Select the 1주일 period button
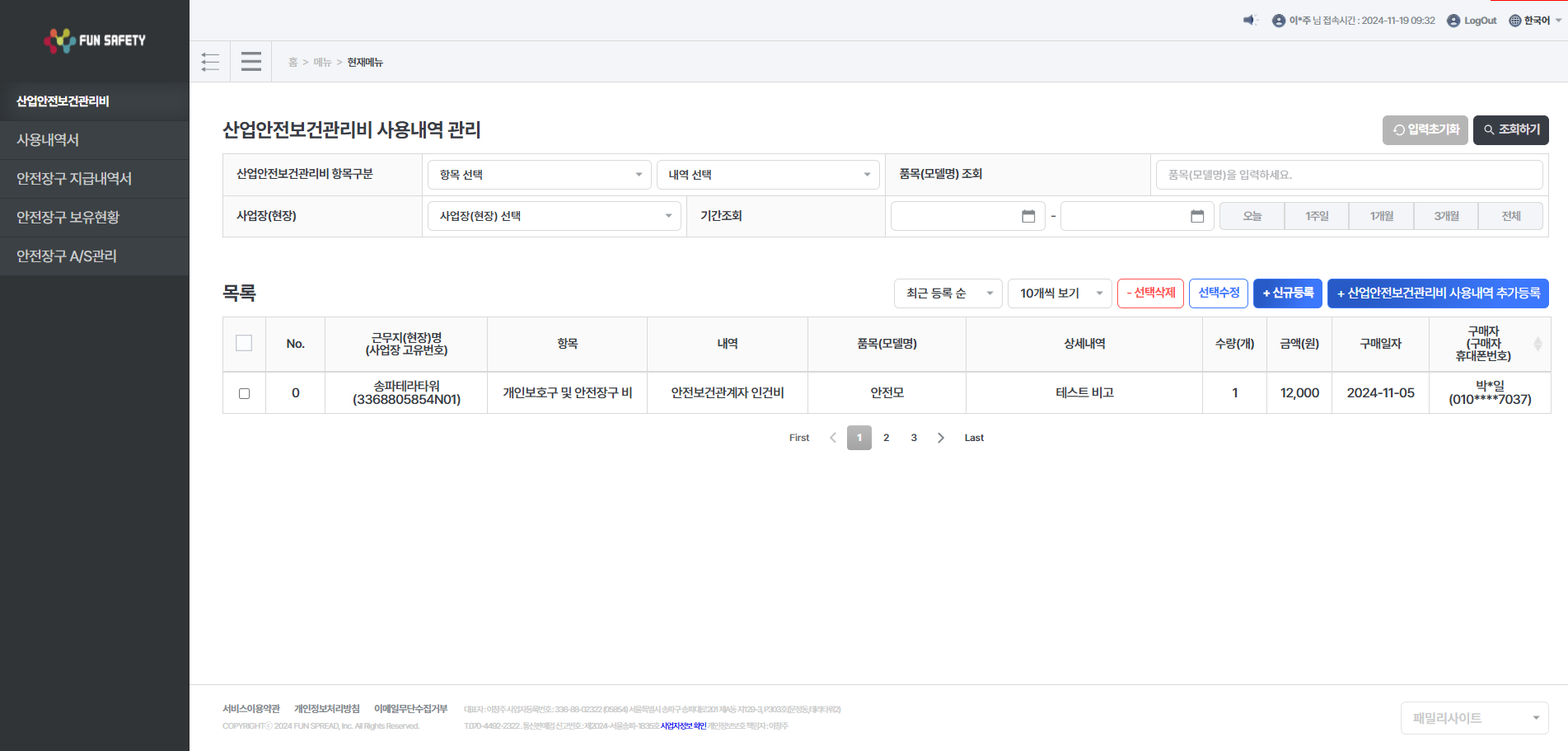The width and height of the screenshot is (1568, 751). tap(1317, 216)
